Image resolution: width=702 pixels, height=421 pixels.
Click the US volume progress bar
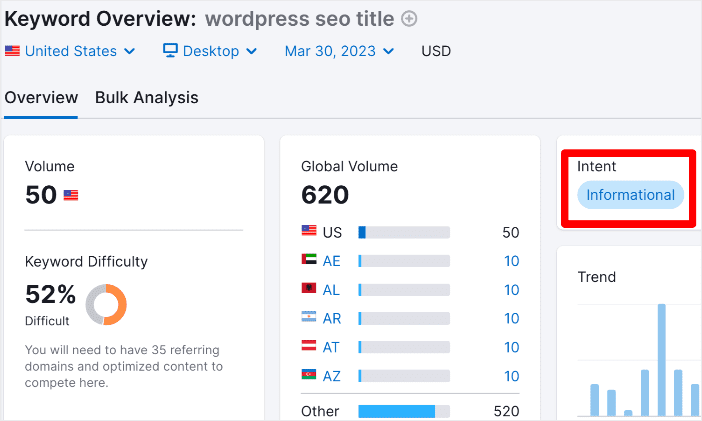click(404, 232)
